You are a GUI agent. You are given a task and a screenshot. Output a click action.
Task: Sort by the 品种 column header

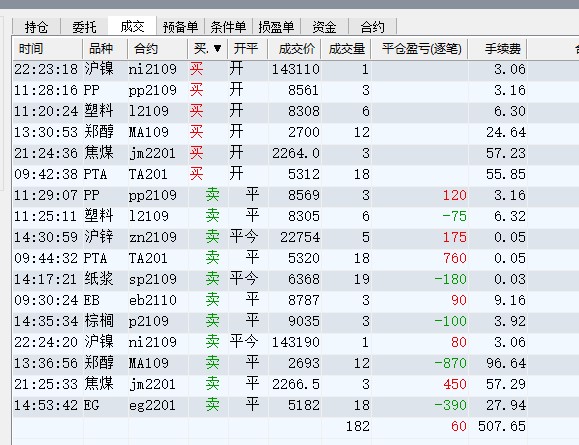(x=105, y=48)
